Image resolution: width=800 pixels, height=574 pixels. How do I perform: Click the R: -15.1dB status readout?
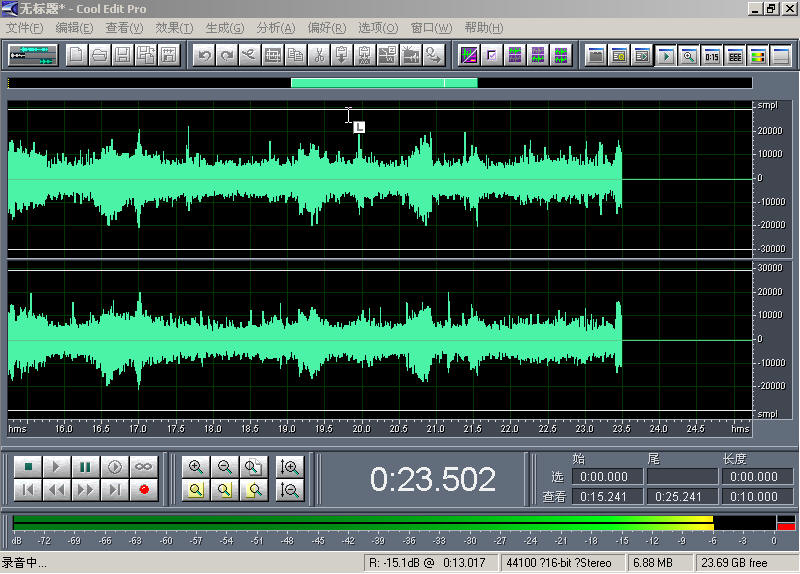(x=430, y=563)
